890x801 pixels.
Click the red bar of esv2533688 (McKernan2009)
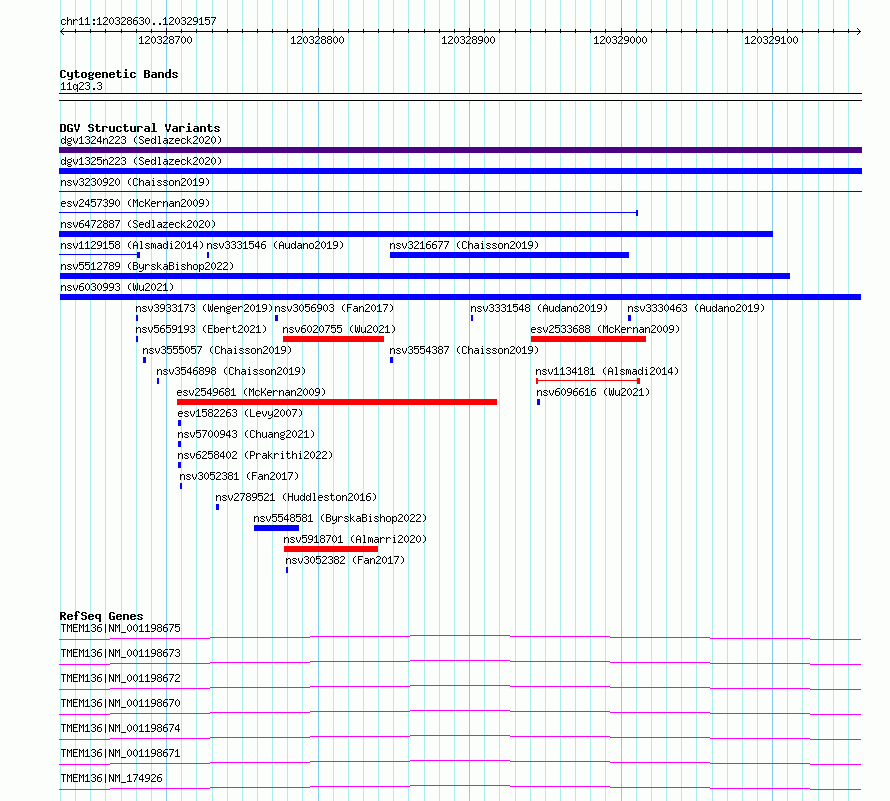588,339
